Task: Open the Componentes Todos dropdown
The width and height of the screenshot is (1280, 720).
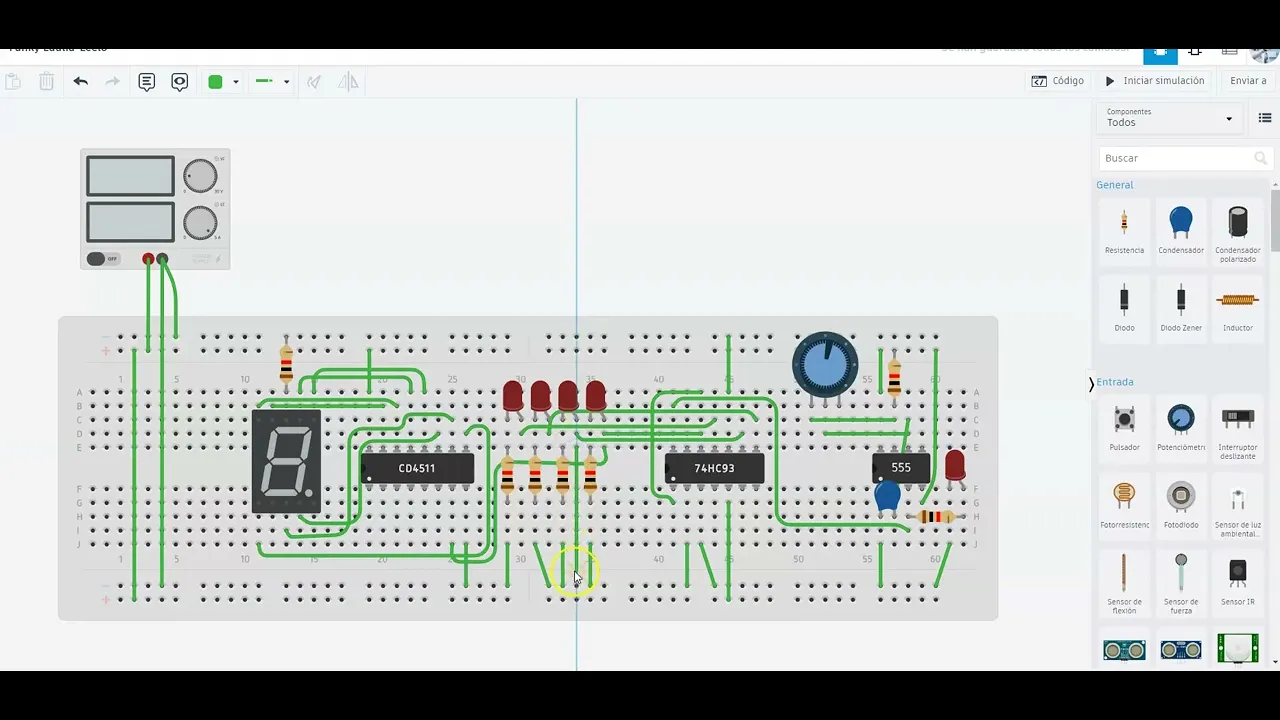Action: (x=1170, y=118)
